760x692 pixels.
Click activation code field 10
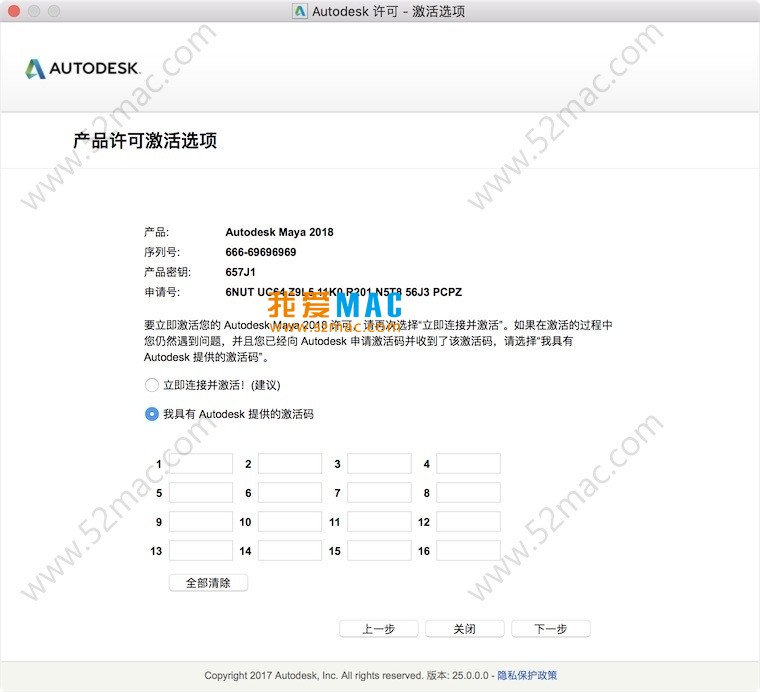click(x=290, y=522)
